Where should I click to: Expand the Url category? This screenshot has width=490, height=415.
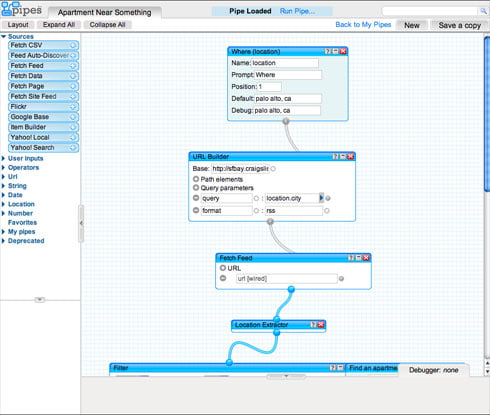click(x=3, y=177)
